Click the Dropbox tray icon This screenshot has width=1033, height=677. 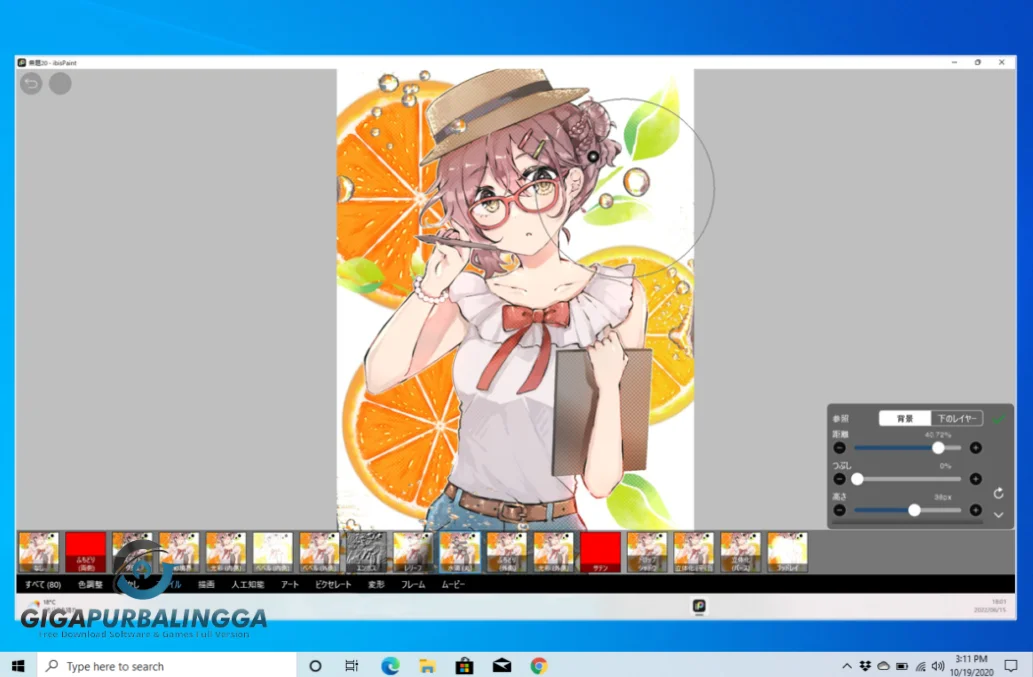click(865, 666)
